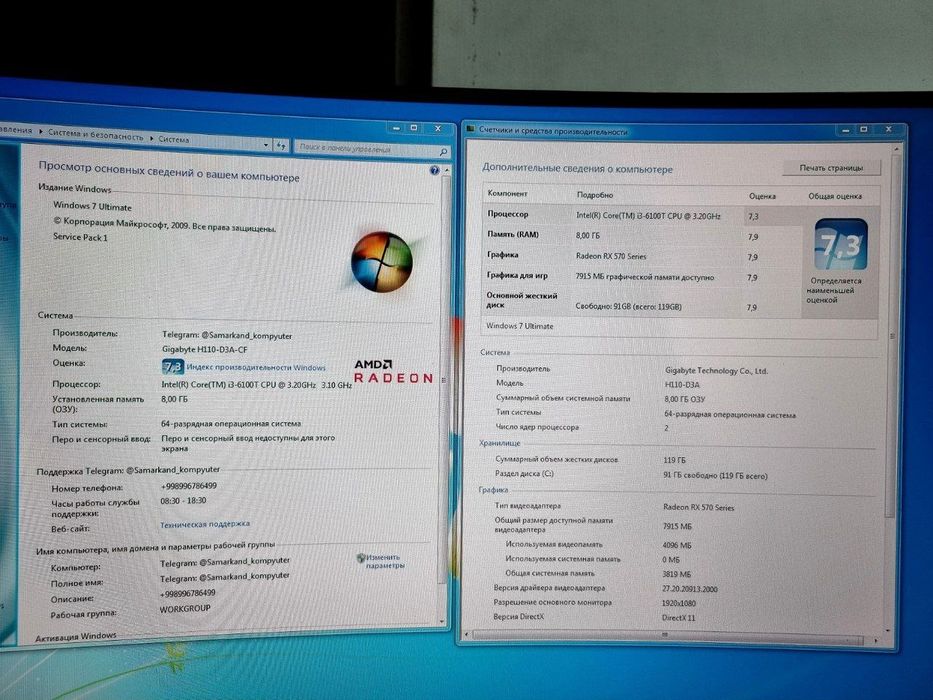Click '64-разрядная операционная система' in System window
Viewport: 933px width, 700px height.
click(x=231, y=424)
